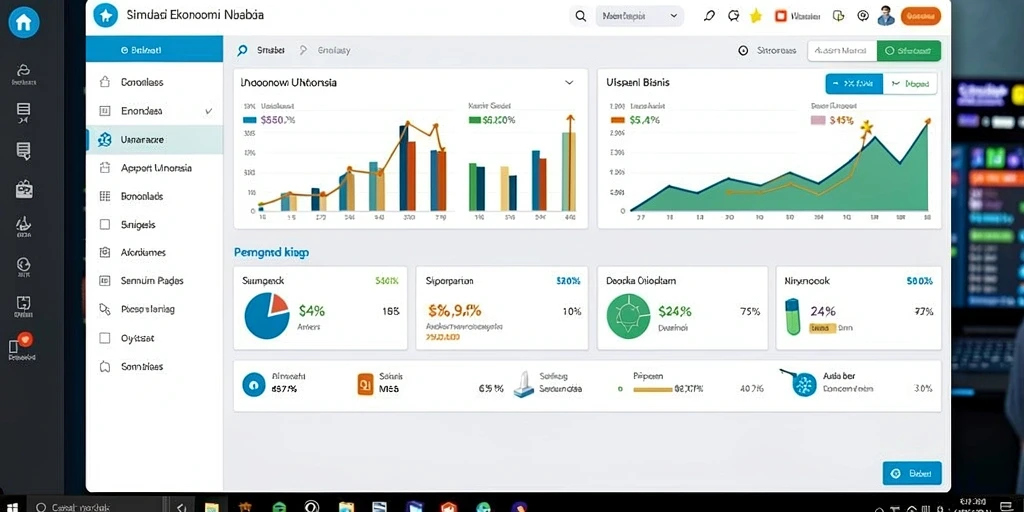
Task: Open the home icon in the dark sidebar
Action: 24,22
